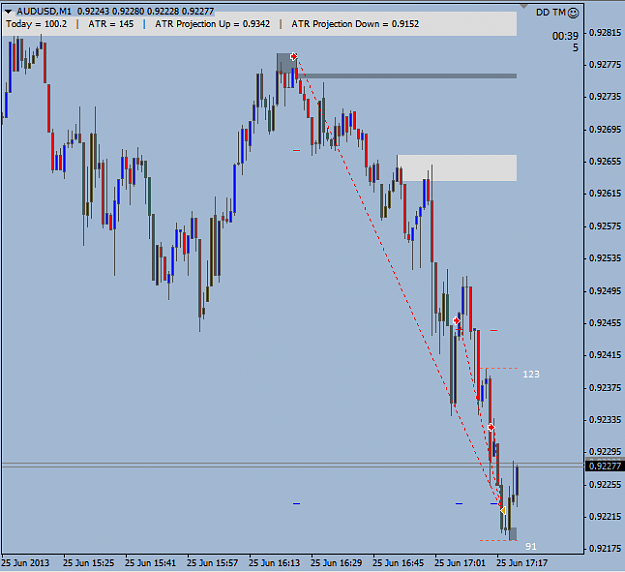Click the red dash marker below the 16:13 high
Screen dimensions: 625x572
point(296,150)
